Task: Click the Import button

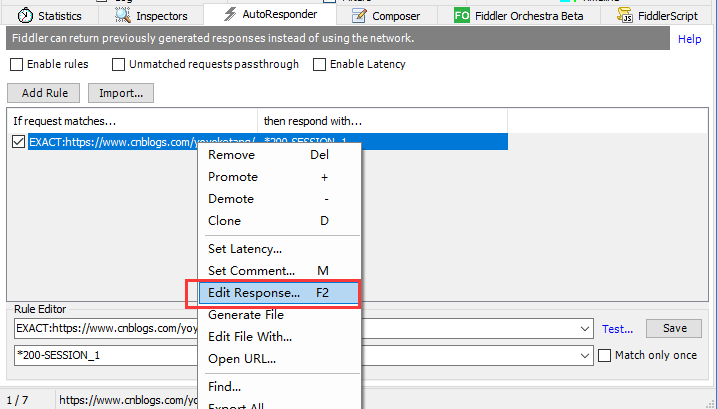Action: pos(120,93)
